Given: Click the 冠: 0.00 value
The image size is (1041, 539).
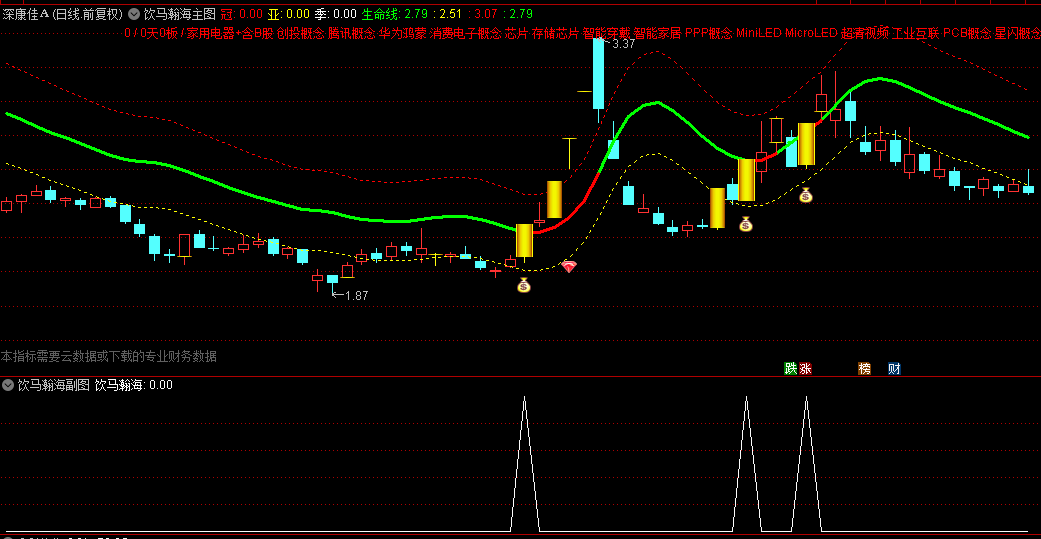Looking at the screenshot, I should click(x=241, y=14).
